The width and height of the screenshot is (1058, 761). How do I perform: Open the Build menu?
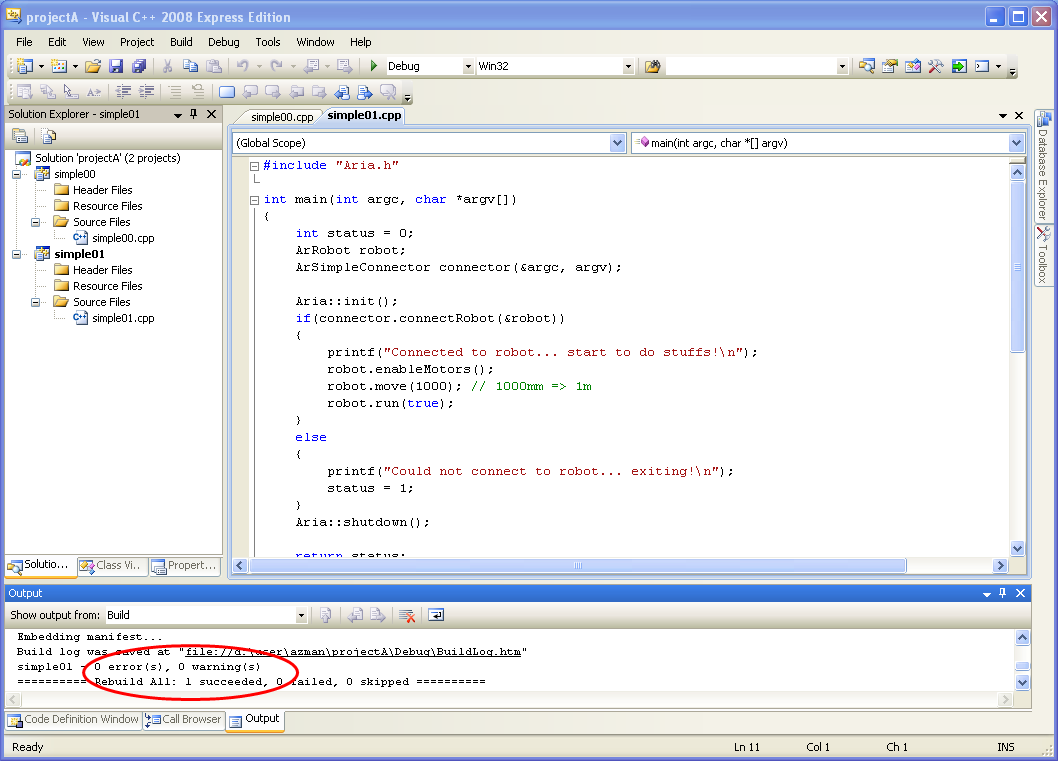(181, 42)
